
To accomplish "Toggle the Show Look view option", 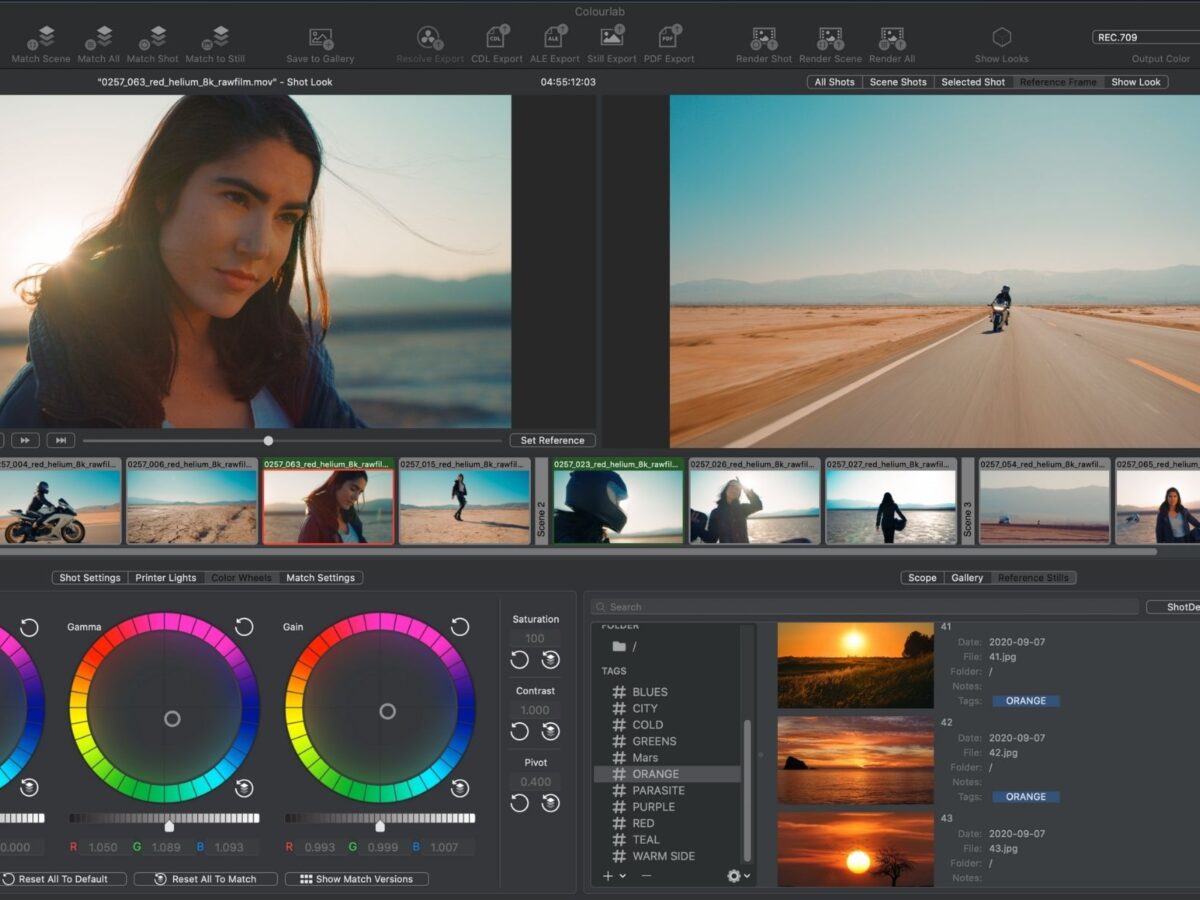I will 1136,82.
